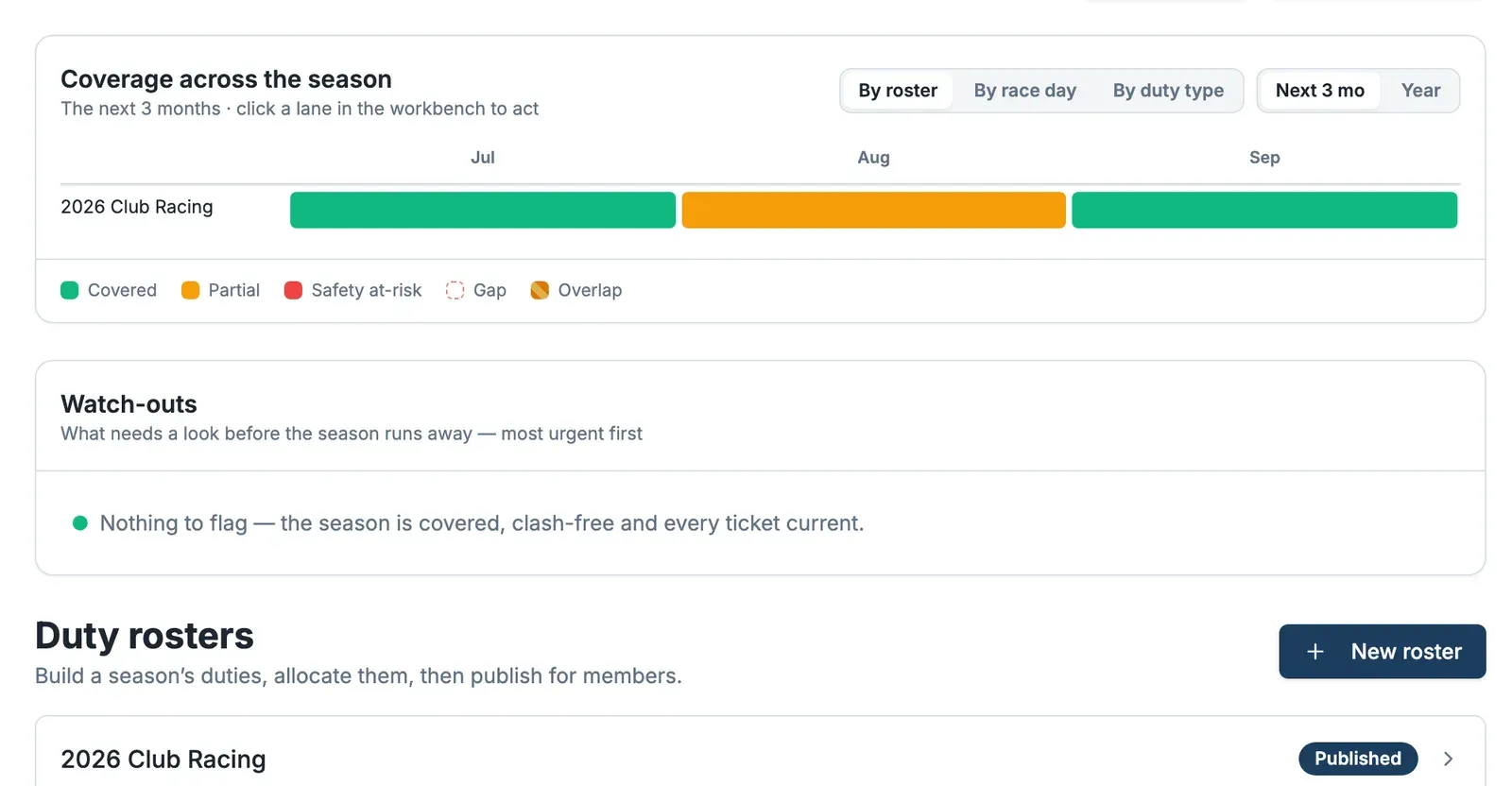1512x786 pixels.
Task: Select the August partial lane bar
Action: click(x=874, y=210)
